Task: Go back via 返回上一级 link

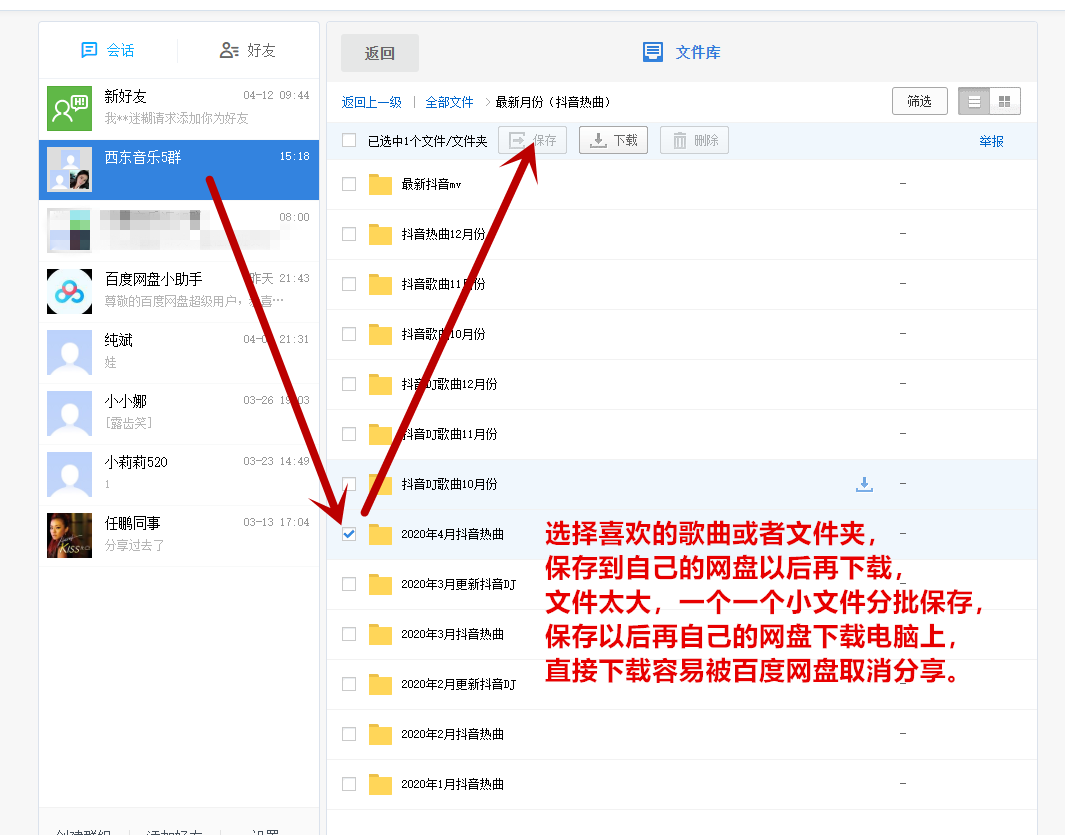Action: coord(372,102)
